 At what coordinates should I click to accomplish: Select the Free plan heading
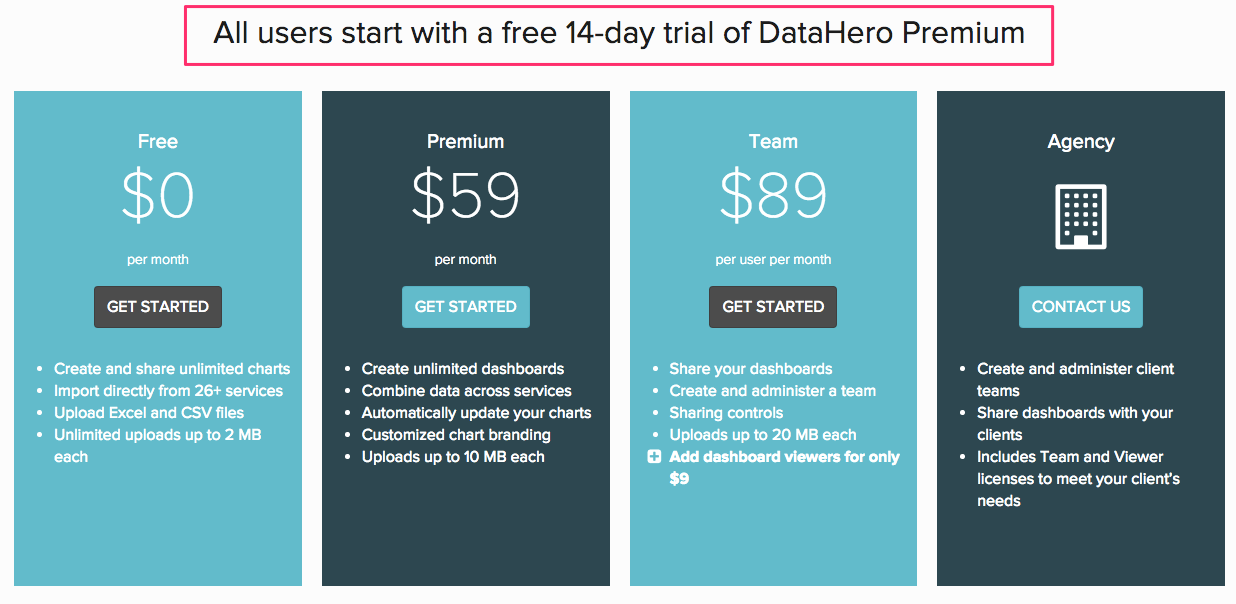pyautogui.click(x=158, y=142)
